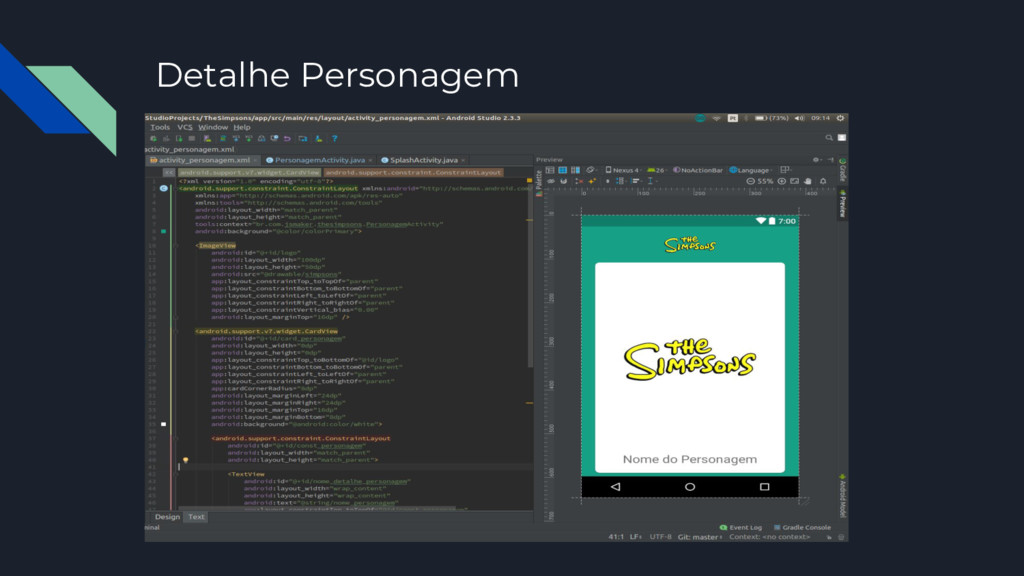Toggle the autoconnect magnet icon
The width and height of the screenshot is (1024, 576).
[x=564, y=181]
